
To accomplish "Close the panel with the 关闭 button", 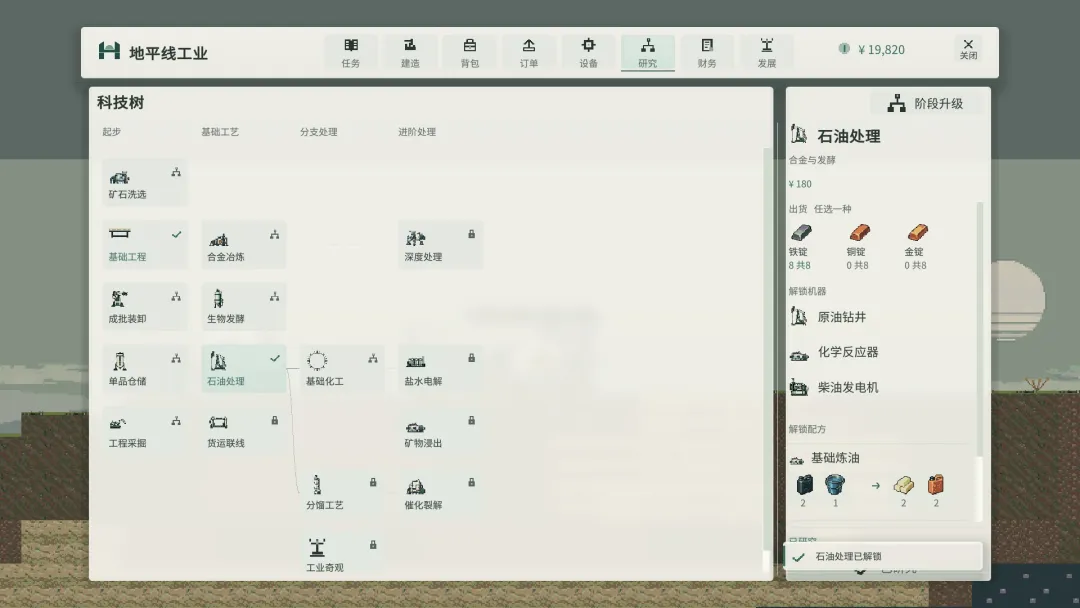I will pyautogui.click(x=968, y=49).
